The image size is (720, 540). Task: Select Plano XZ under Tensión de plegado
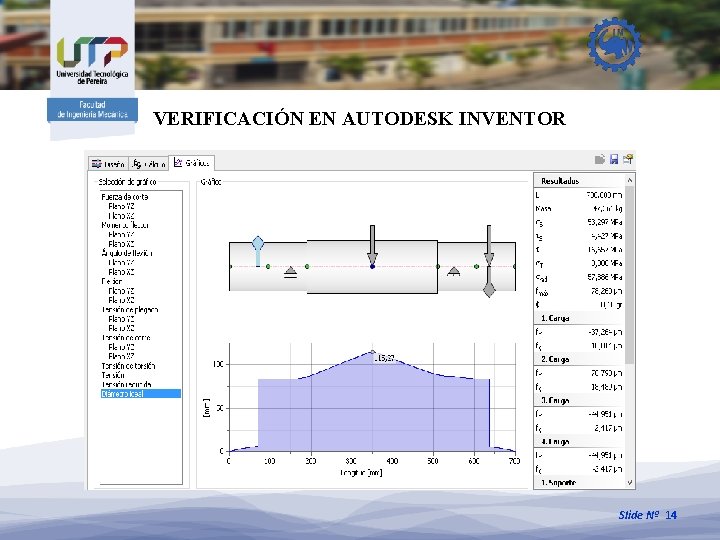pyautogui.click(x=121, y=328)
